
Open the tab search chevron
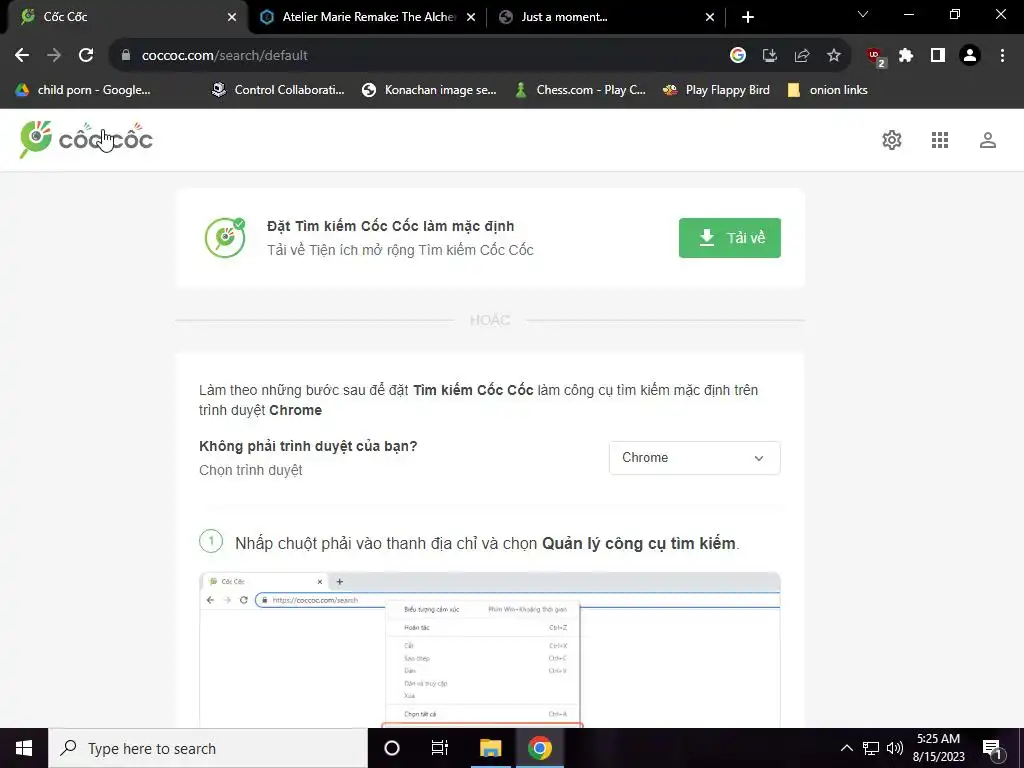tap(863, 14)
